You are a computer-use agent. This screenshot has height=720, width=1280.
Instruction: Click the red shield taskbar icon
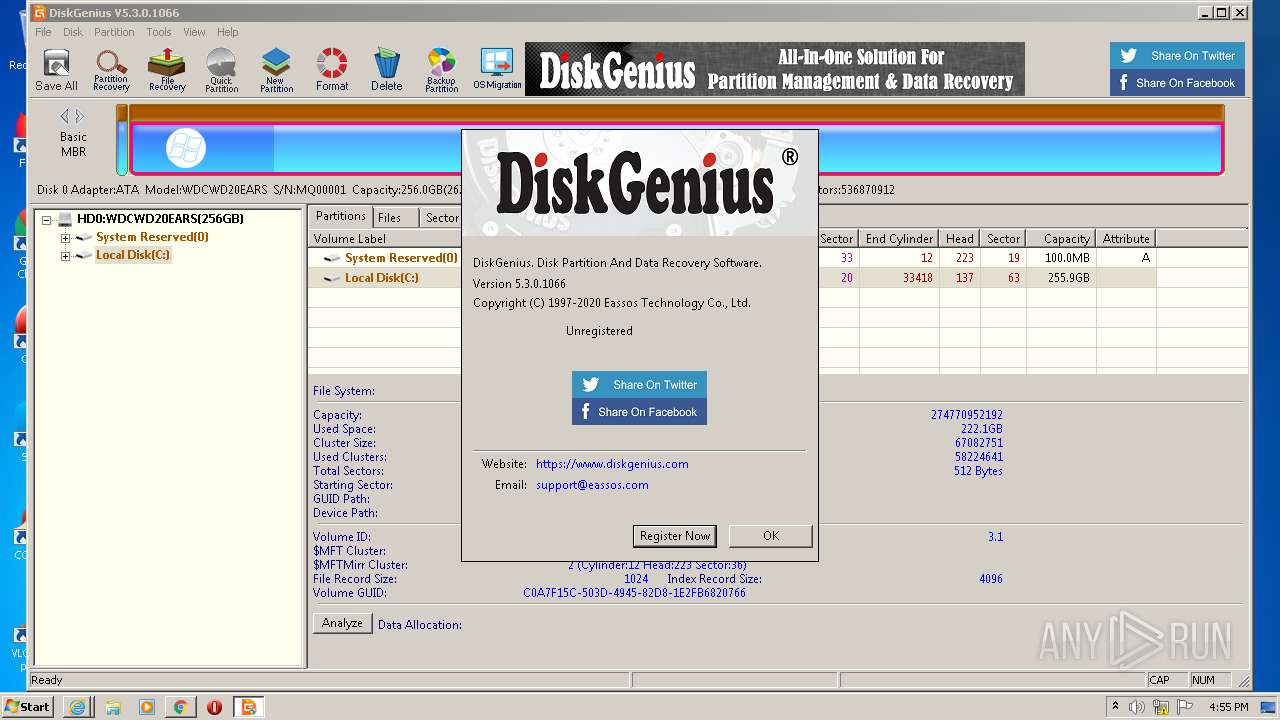pos(214,707)
